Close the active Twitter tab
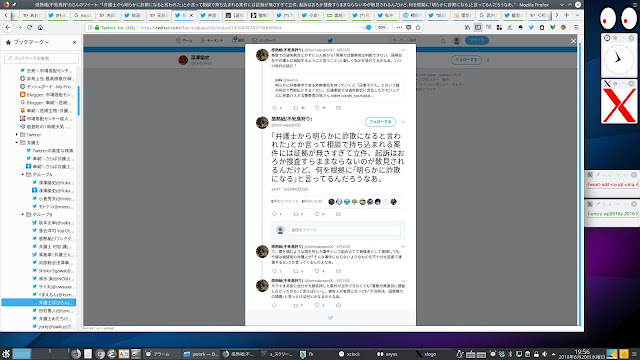This screenshot has width=640, height=360. 191,16
